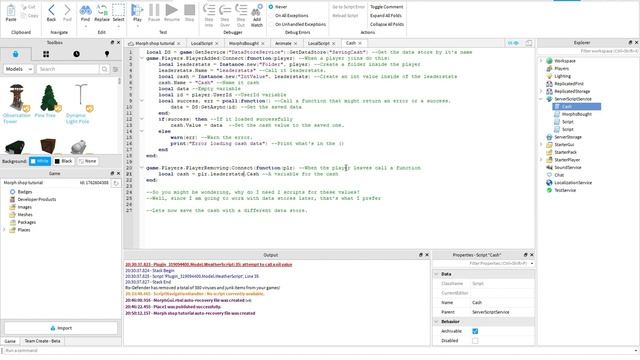
Task: Select Developer Products in Game panel
Action: [x=37, y=199]
